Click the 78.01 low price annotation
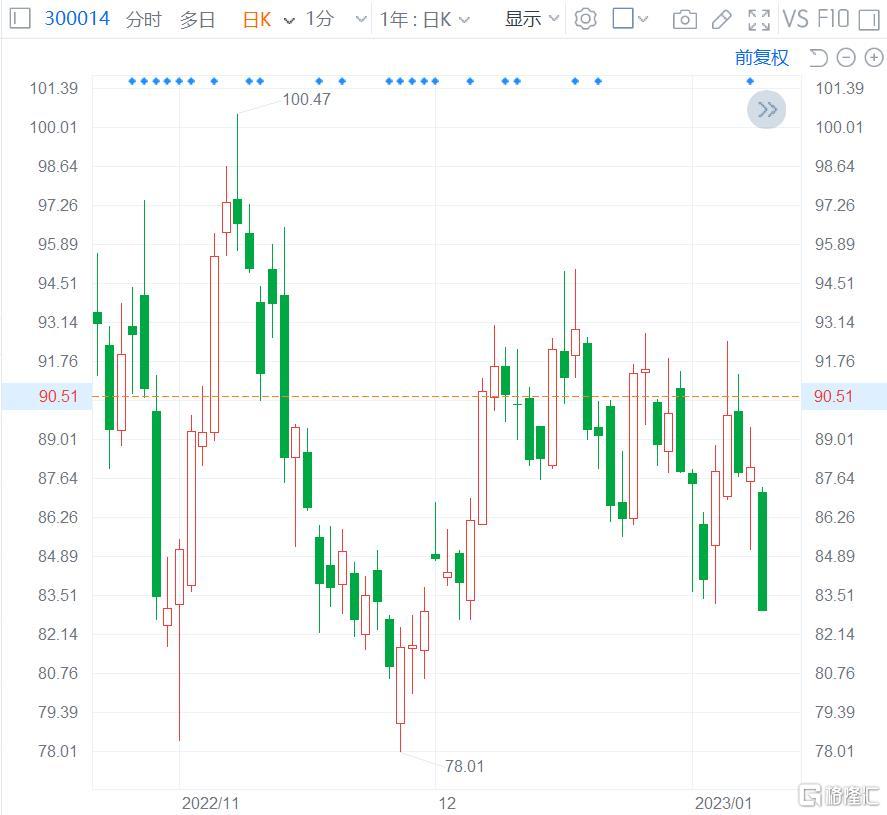 (464, 766)
